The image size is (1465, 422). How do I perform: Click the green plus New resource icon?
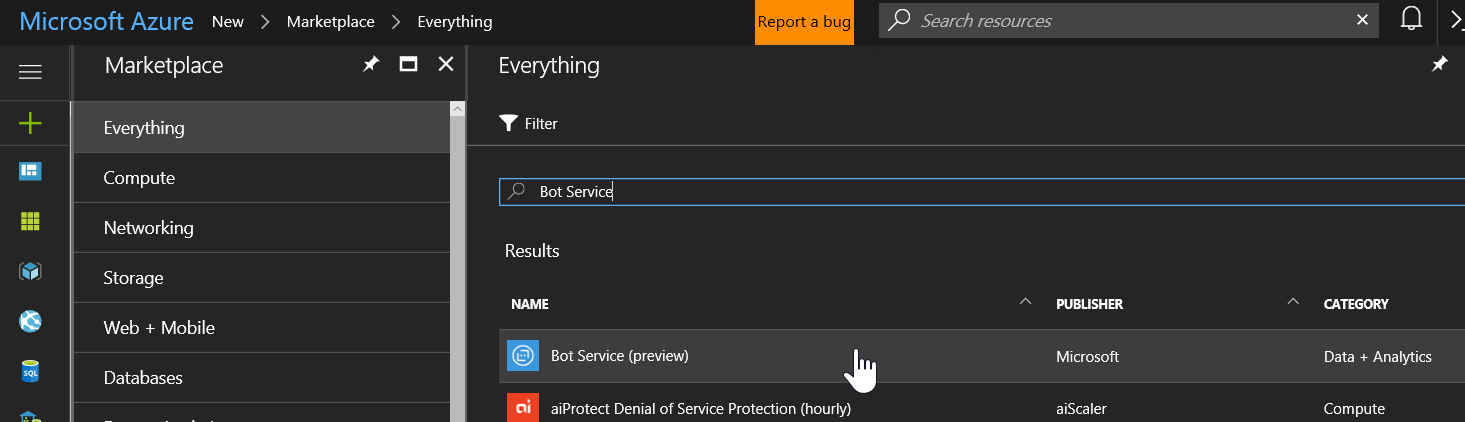[30, 123]
